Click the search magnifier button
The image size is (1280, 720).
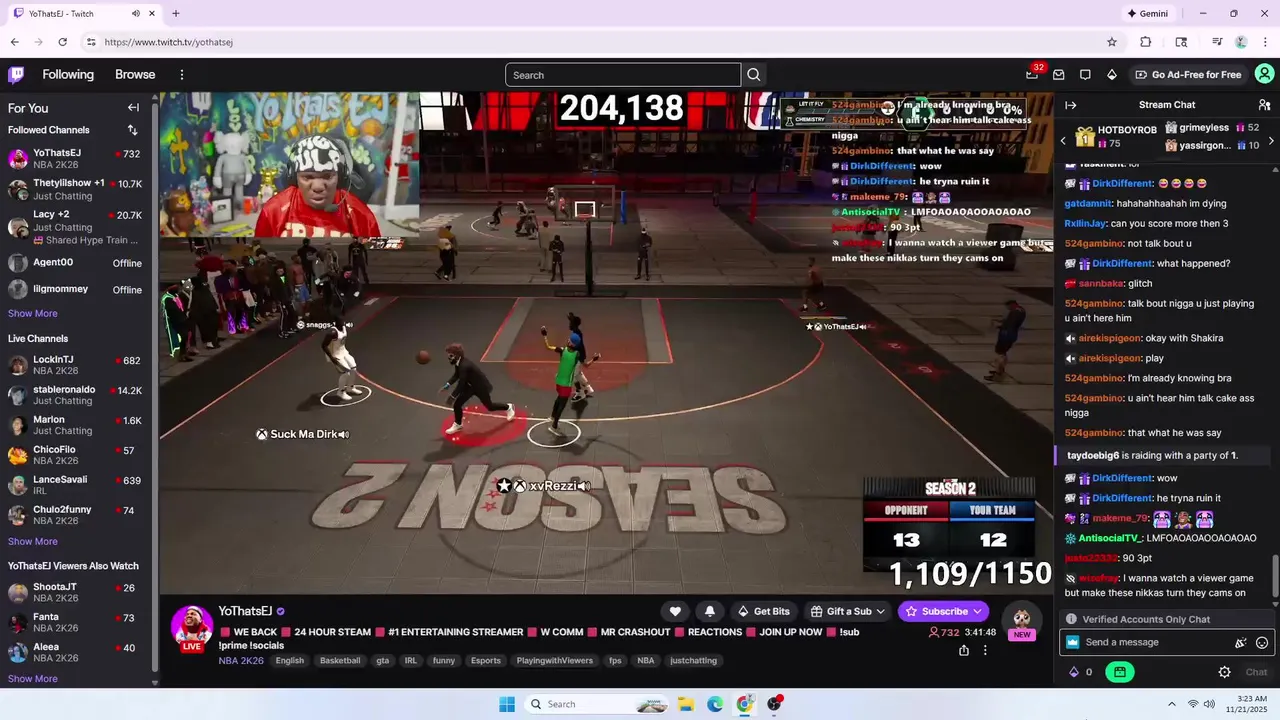[x=754, y=75]
